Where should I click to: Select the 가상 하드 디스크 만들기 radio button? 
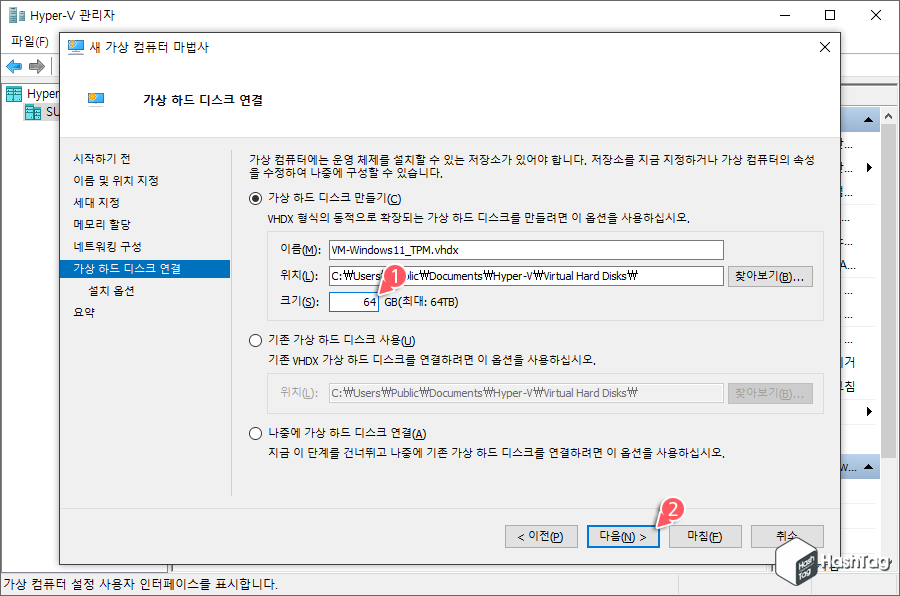pyautogui.click(x=254, y=196)
